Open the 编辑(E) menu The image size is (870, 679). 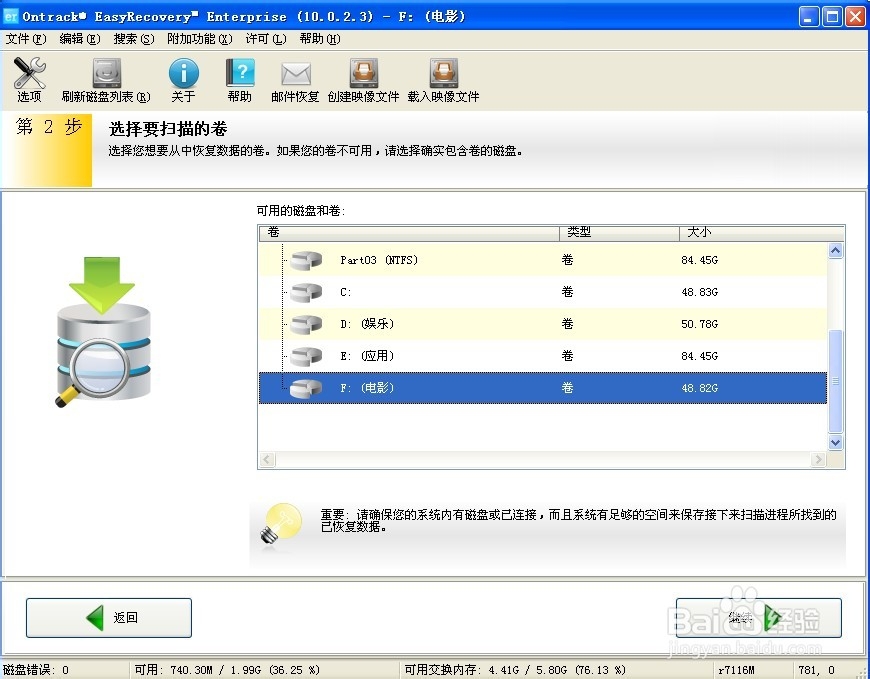(x=79, y=39)
